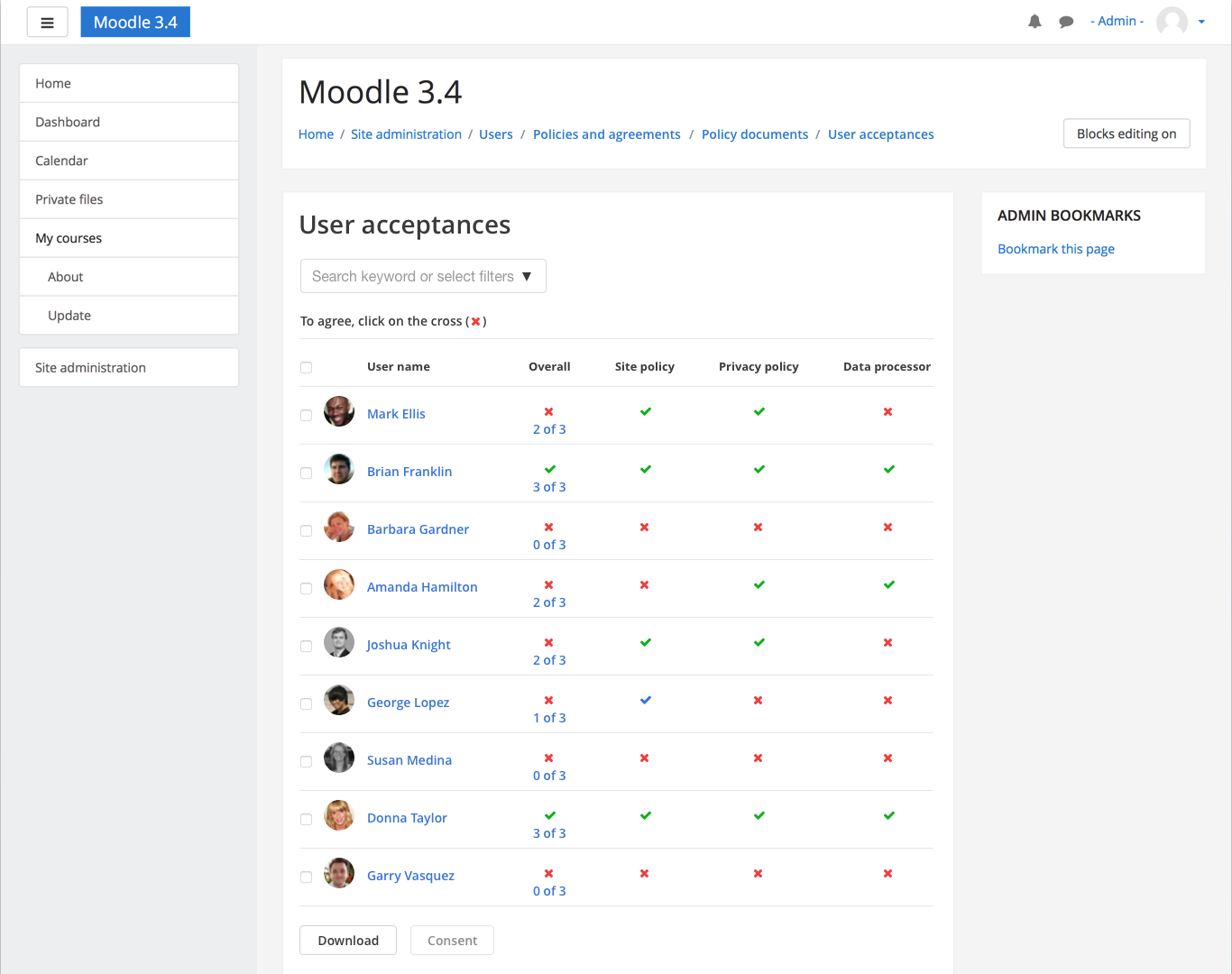
Task: Click Barbara Gardner data processor red cross
Action: tap(888, 528)
